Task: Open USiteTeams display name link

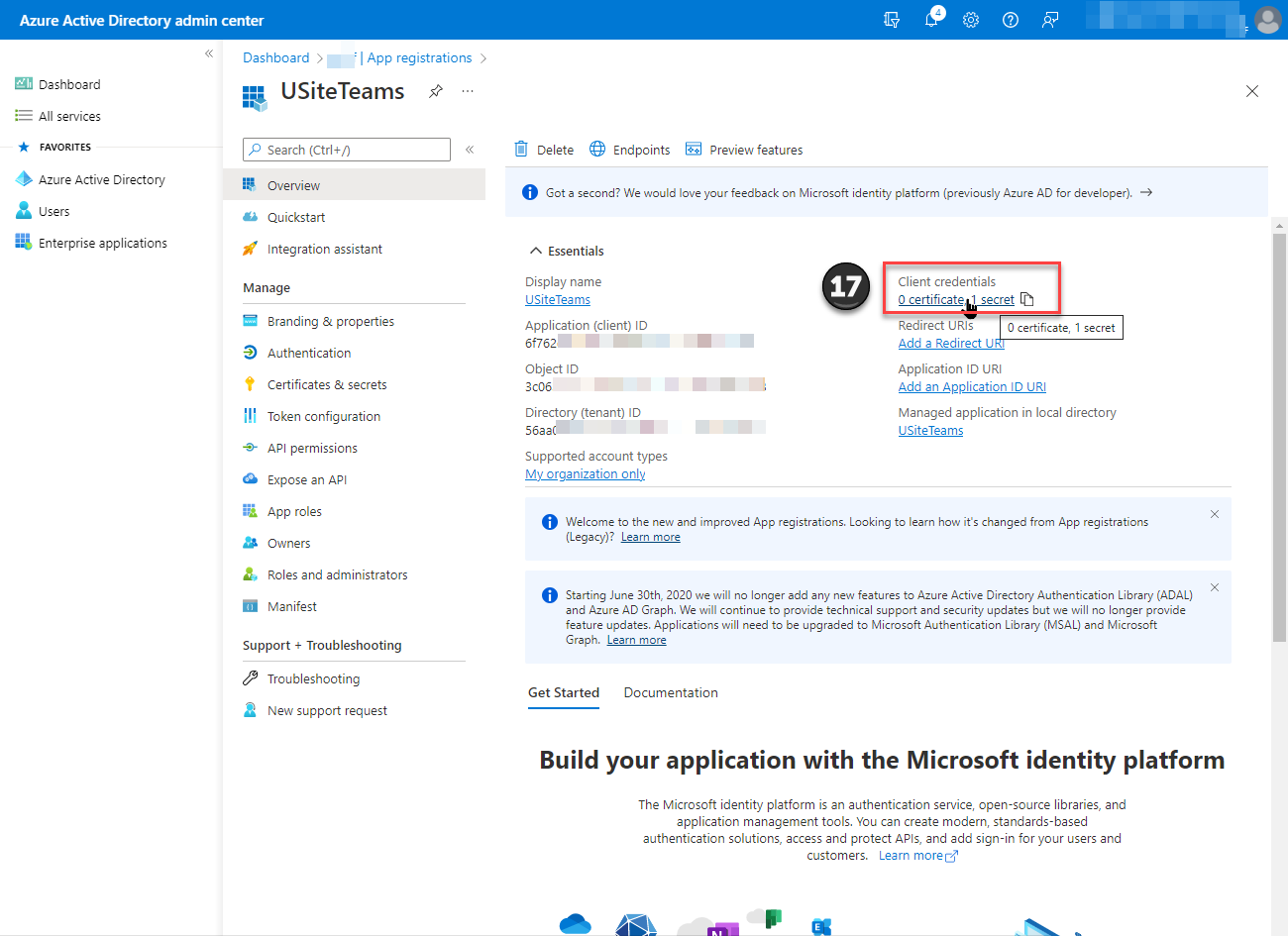Action: pyautogui.click(x=558, y=299)
